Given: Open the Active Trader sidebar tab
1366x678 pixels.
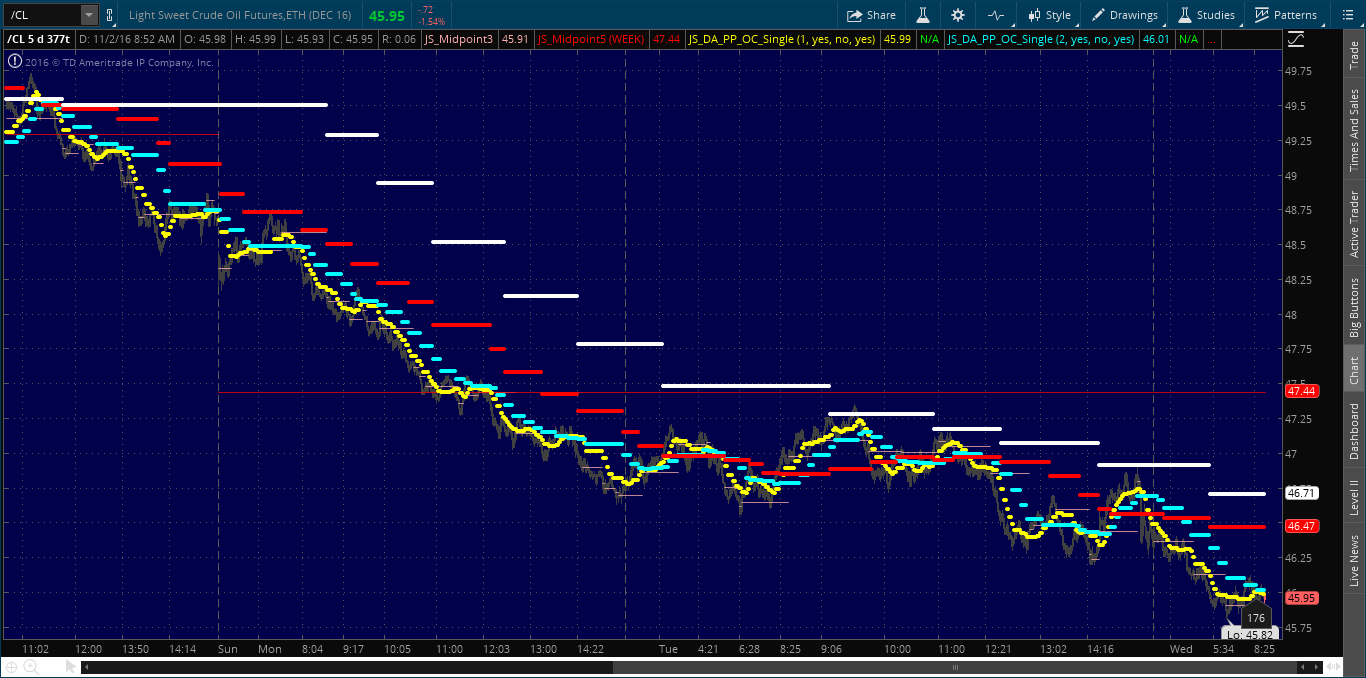Looking at the screenshot, I should [1355, 226].
